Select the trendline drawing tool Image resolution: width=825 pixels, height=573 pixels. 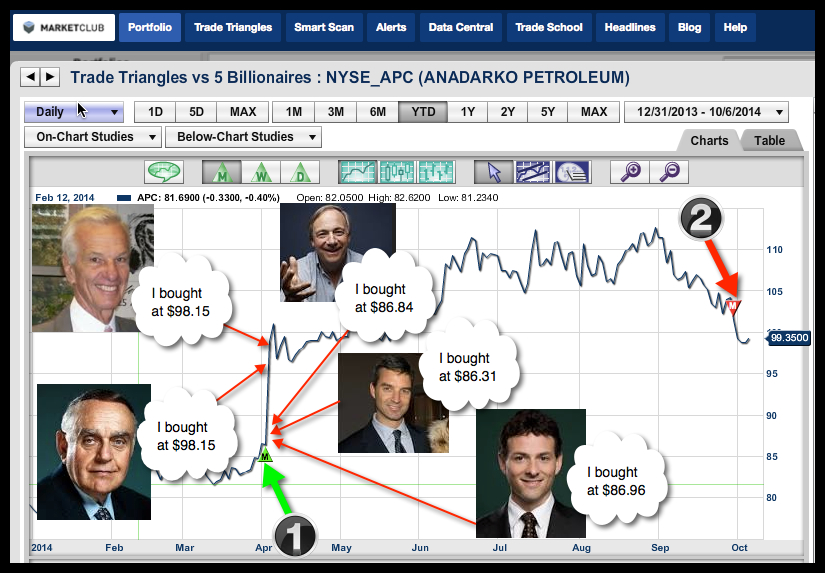tap(533, 172)
